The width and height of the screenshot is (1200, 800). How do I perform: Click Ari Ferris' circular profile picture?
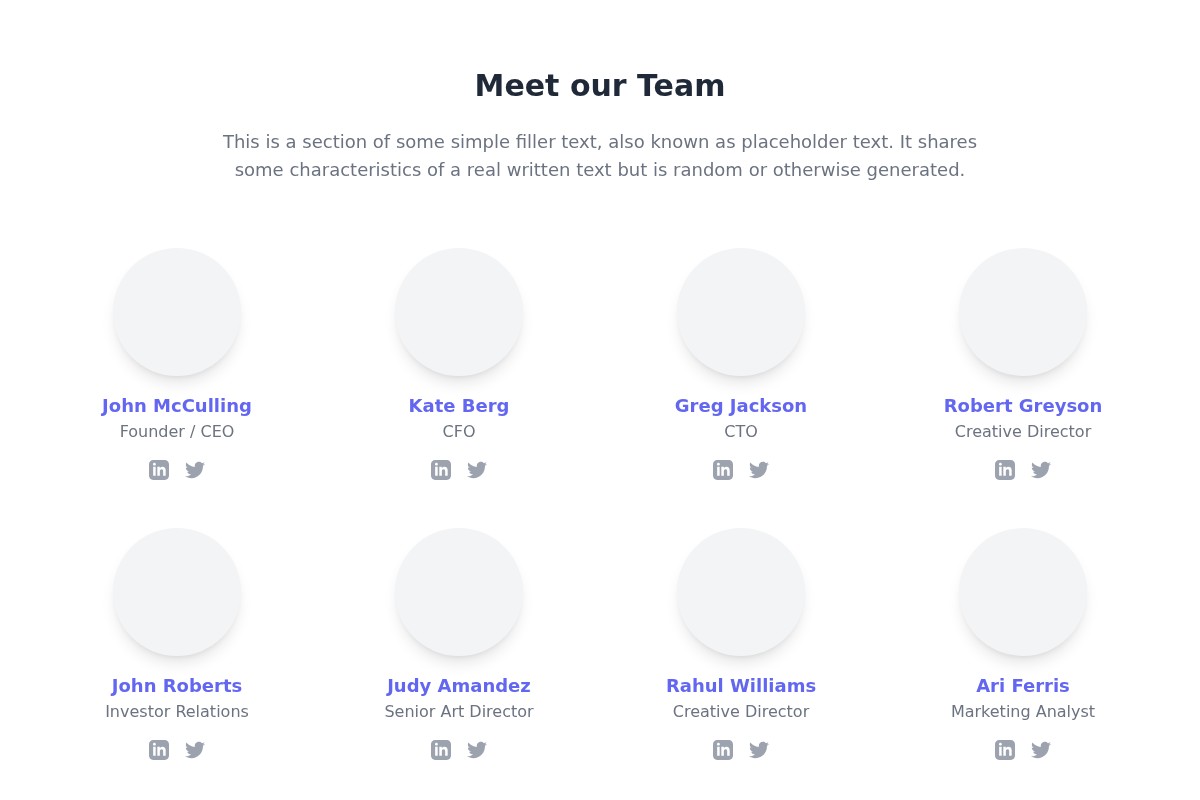point(1022,592)
